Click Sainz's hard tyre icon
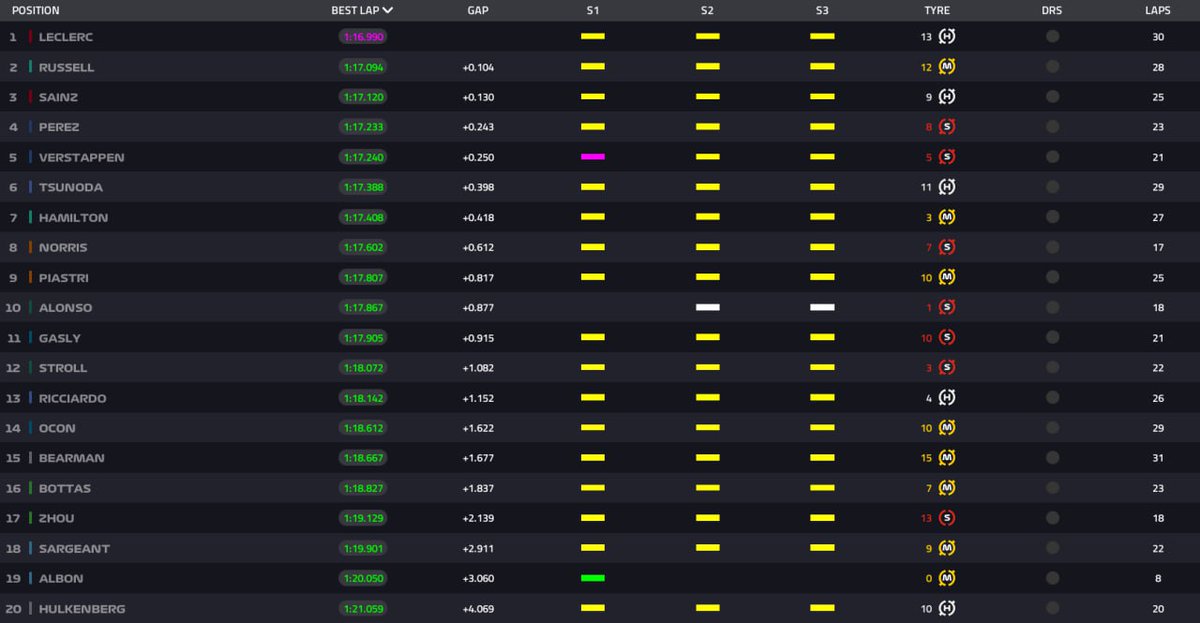 (947, 97)
